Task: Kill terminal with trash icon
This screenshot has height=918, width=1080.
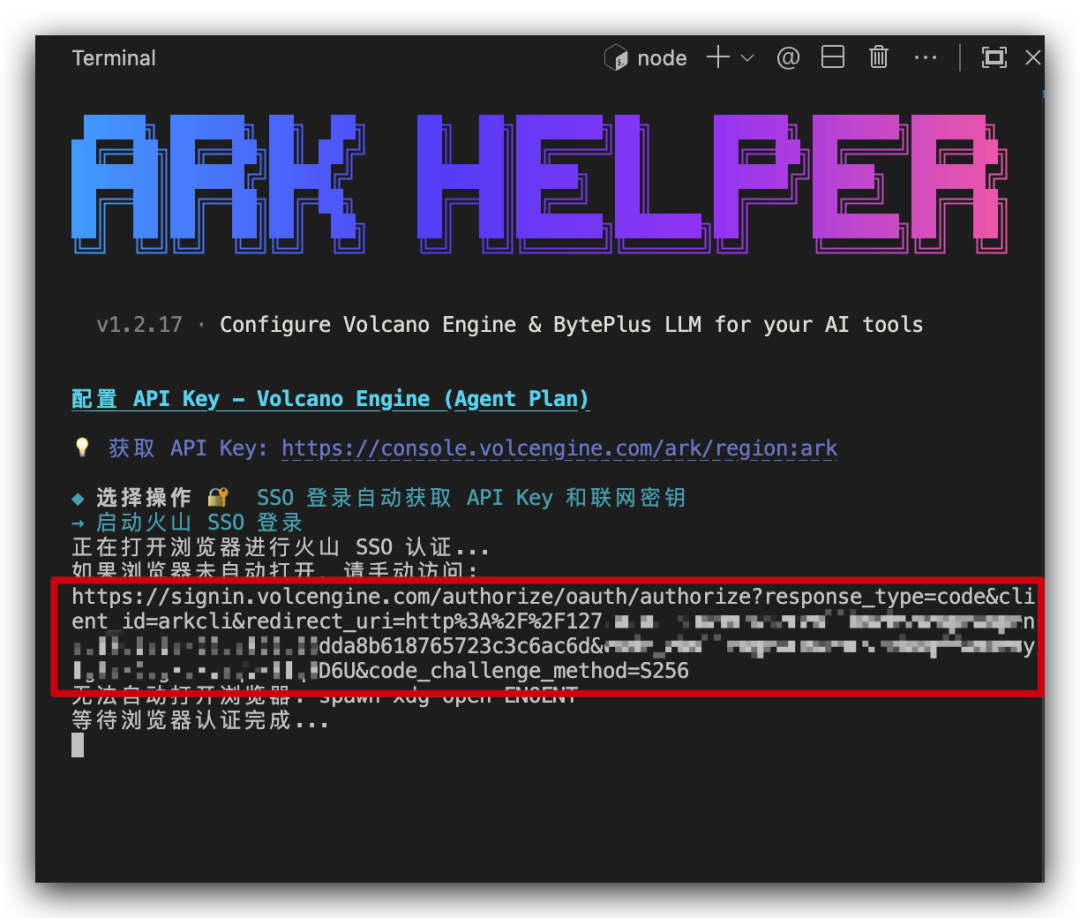Action: click(878, 57)
